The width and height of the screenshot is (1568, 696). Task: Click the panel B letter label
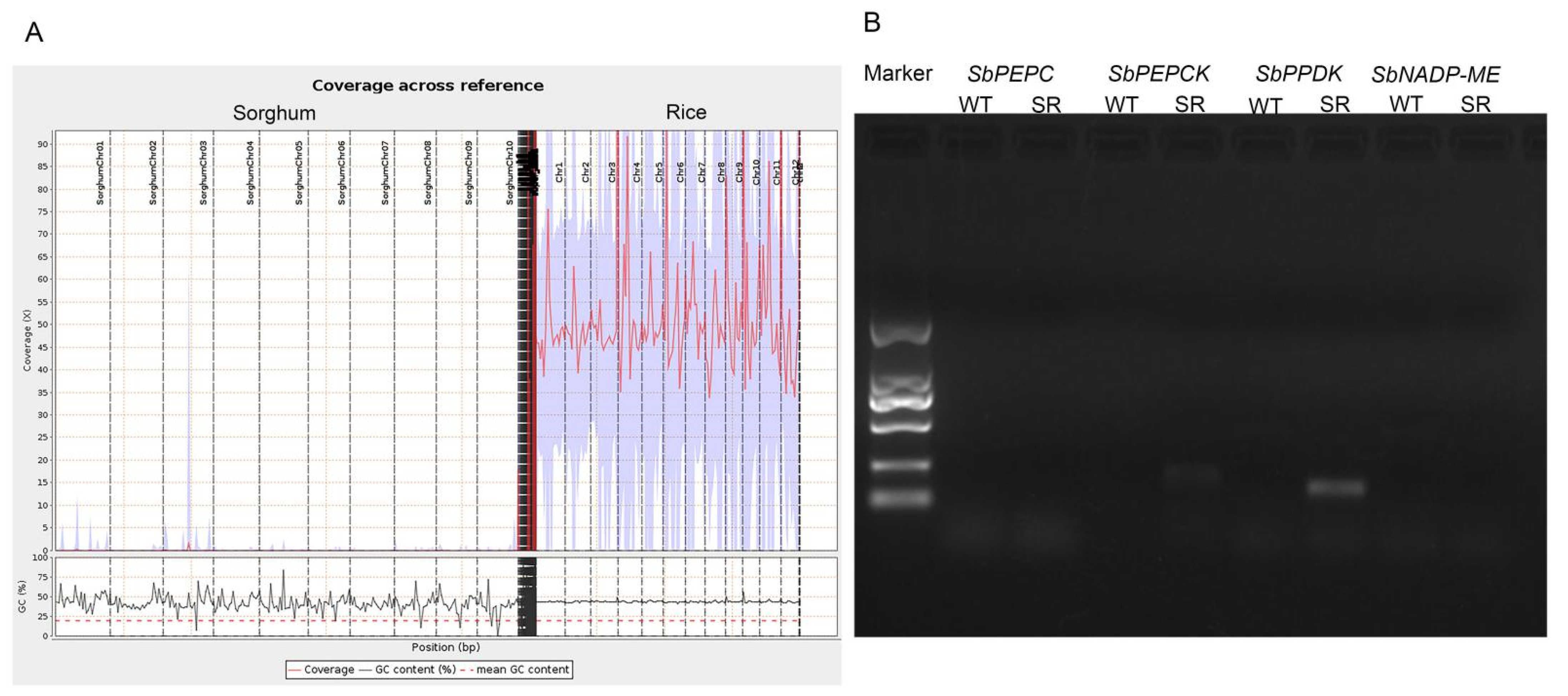(872, 22)
